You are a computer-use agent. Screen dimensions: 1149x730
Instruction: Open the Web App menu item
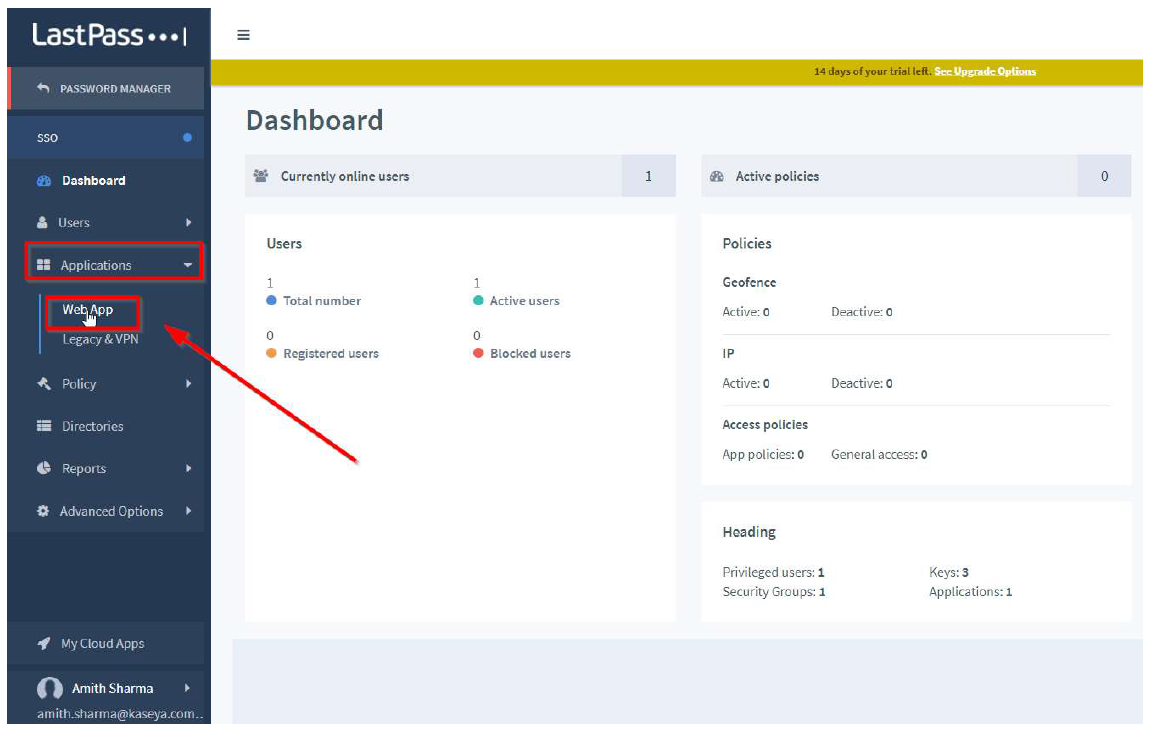[x=88, y=310]
